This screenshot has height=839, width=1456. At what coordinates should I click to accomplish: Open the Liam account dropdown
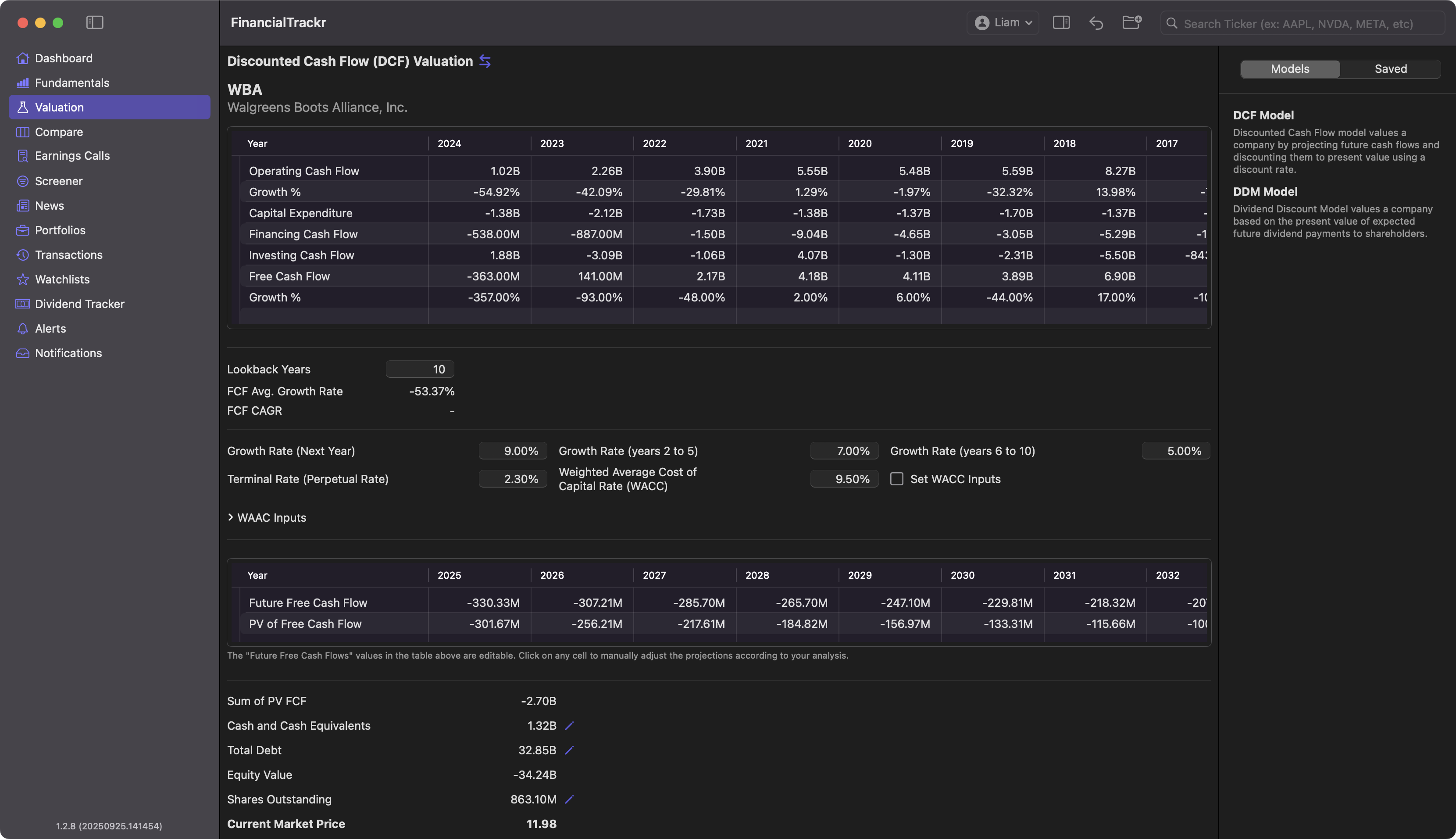(x=1003, y=22)
